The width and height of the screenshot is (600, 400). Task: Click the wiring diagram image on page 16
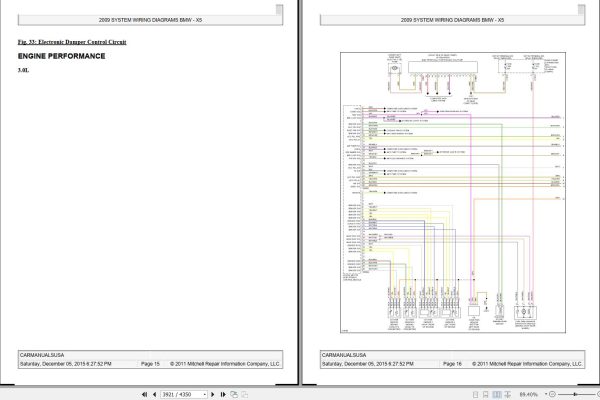click(453, 193)
